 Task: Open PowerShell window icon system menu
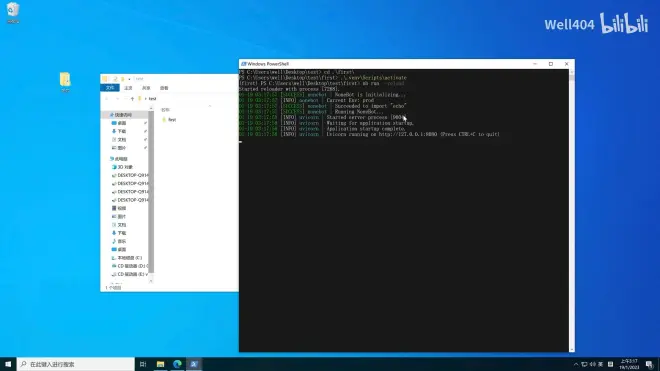click(x=243, y=64)
